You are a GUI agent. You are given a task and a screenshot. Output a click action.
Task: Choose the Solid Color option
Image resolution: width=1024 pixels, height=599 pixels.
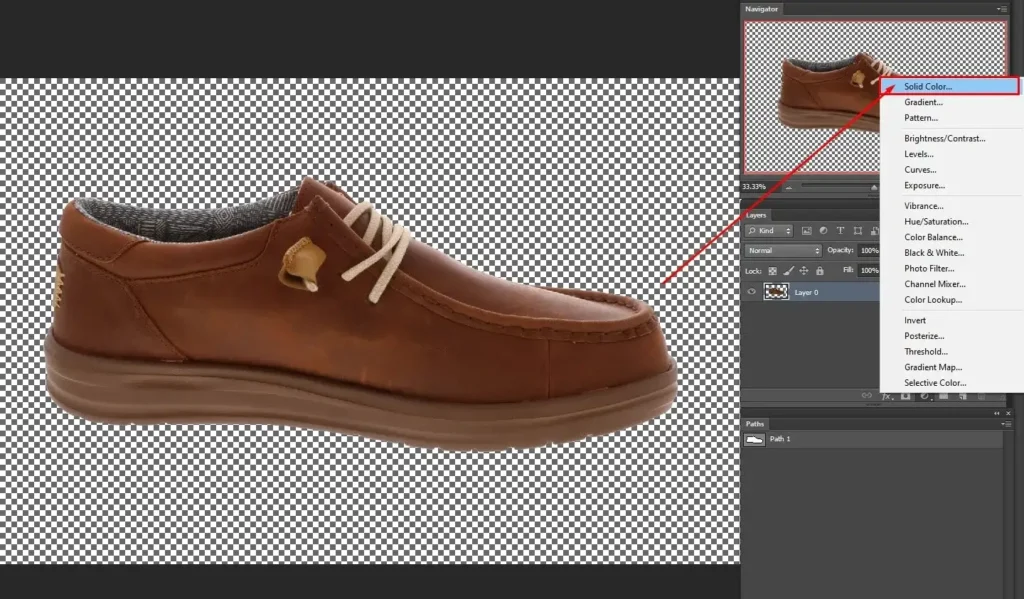pos(930,86)
